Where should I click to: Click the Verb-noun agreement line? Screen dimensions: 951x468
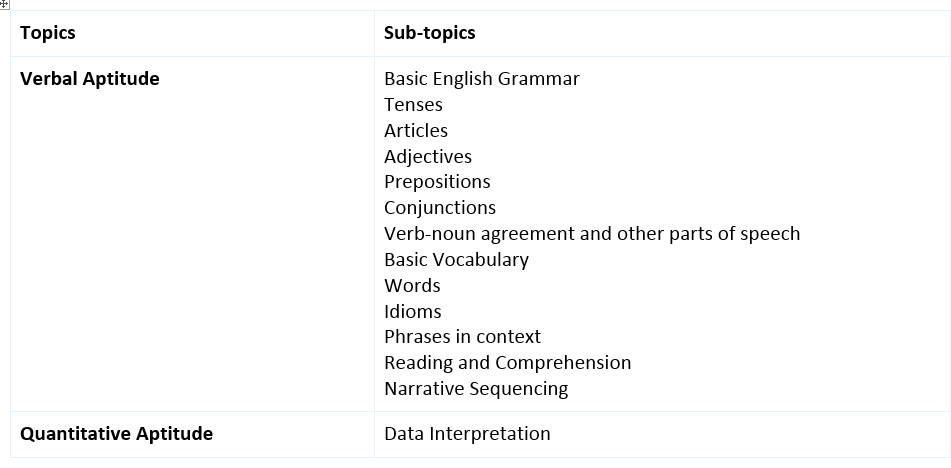(591, 234)
